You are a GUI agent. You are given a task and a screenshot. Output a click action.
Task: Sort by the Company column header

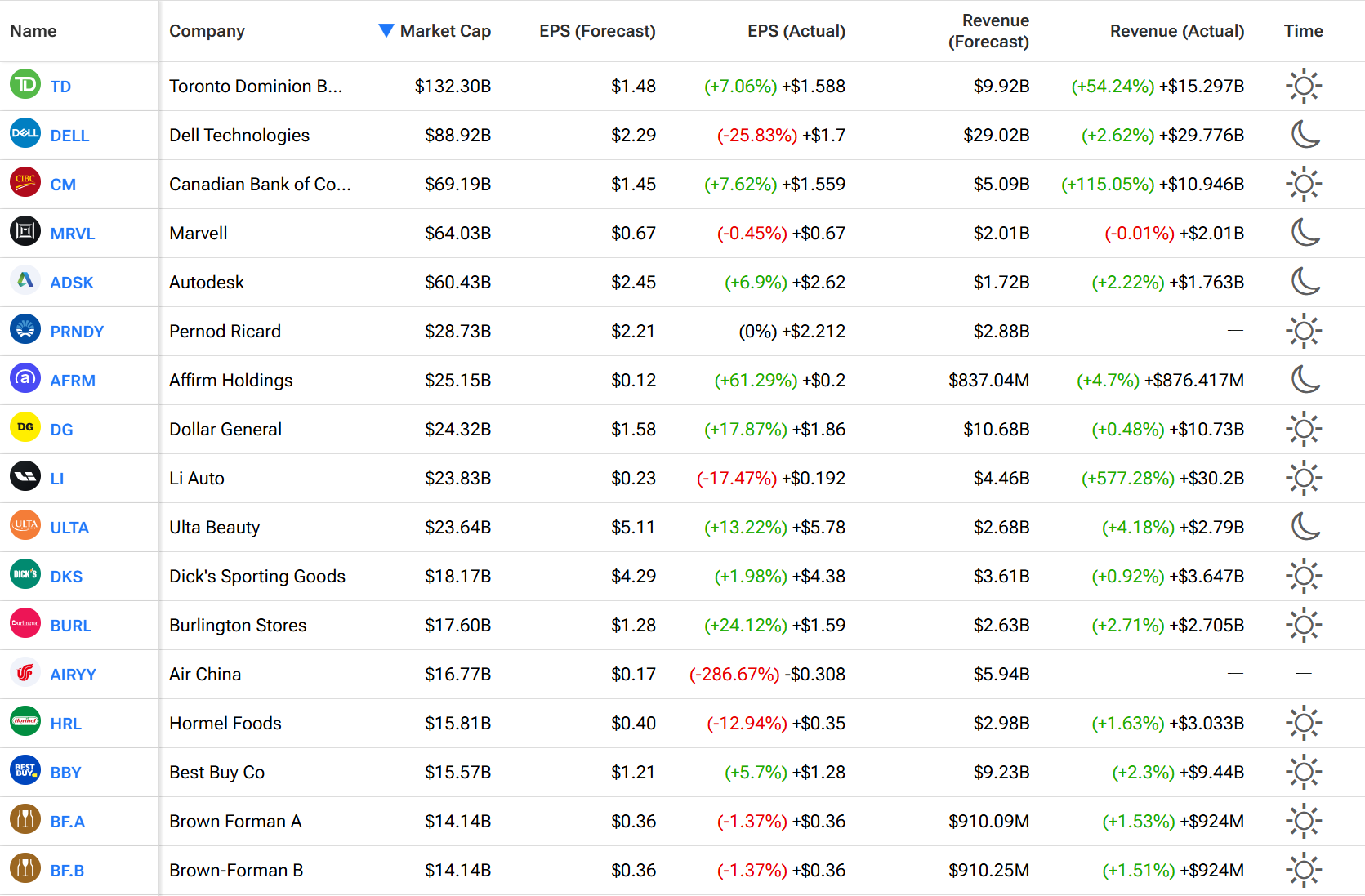207,31
